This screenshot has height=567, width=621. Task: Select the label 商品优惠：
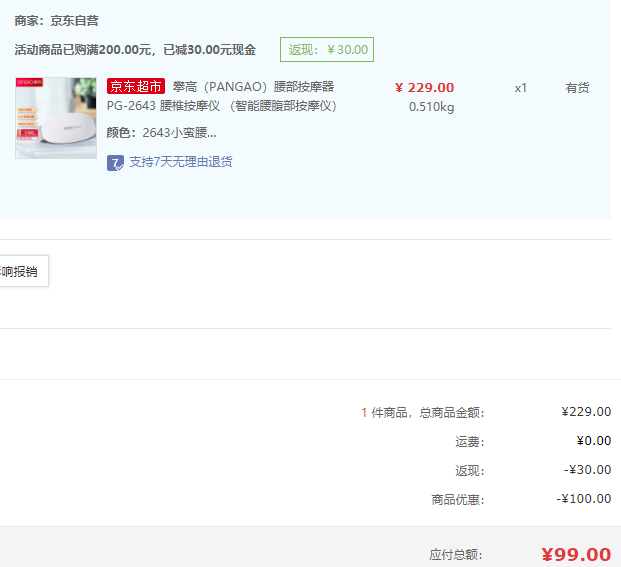[x=458, y=499]
